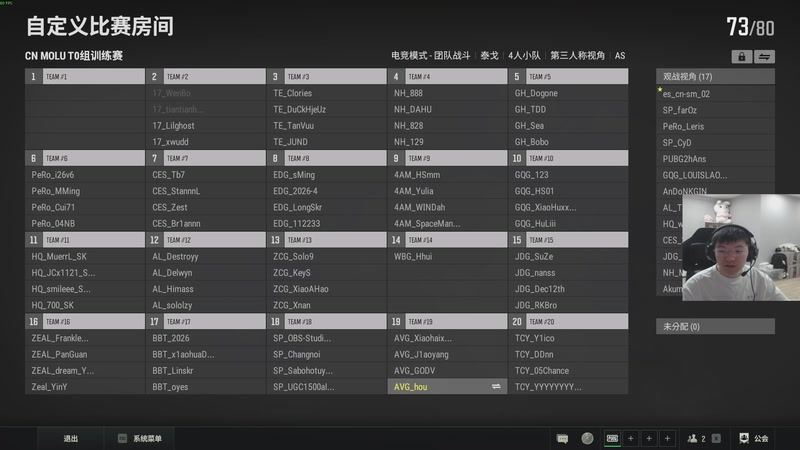Viewport: 800px width, 450px height.
Task: Select spectator PeRo_Leris
Action: pyautogui.click(x=715, y=127)
